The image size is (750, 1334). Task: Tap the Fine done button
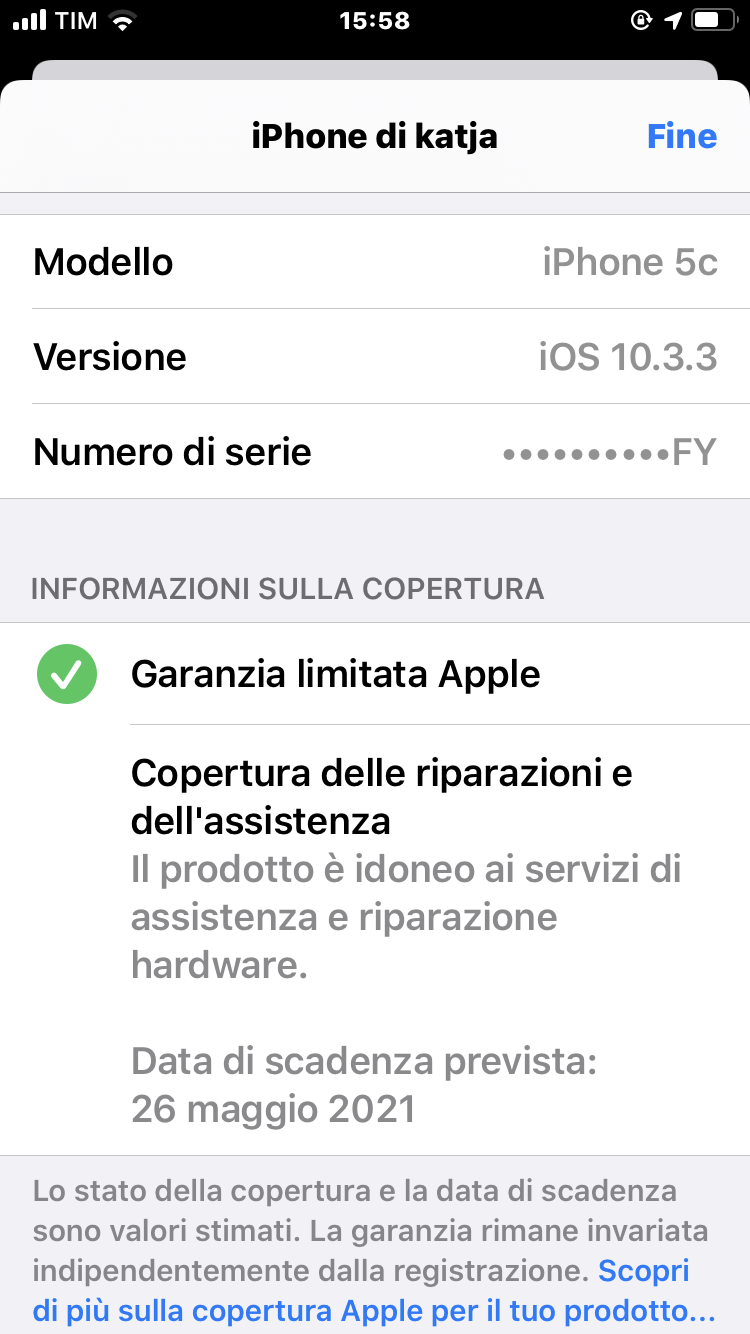pyautogui.click(x=682, y=136)
